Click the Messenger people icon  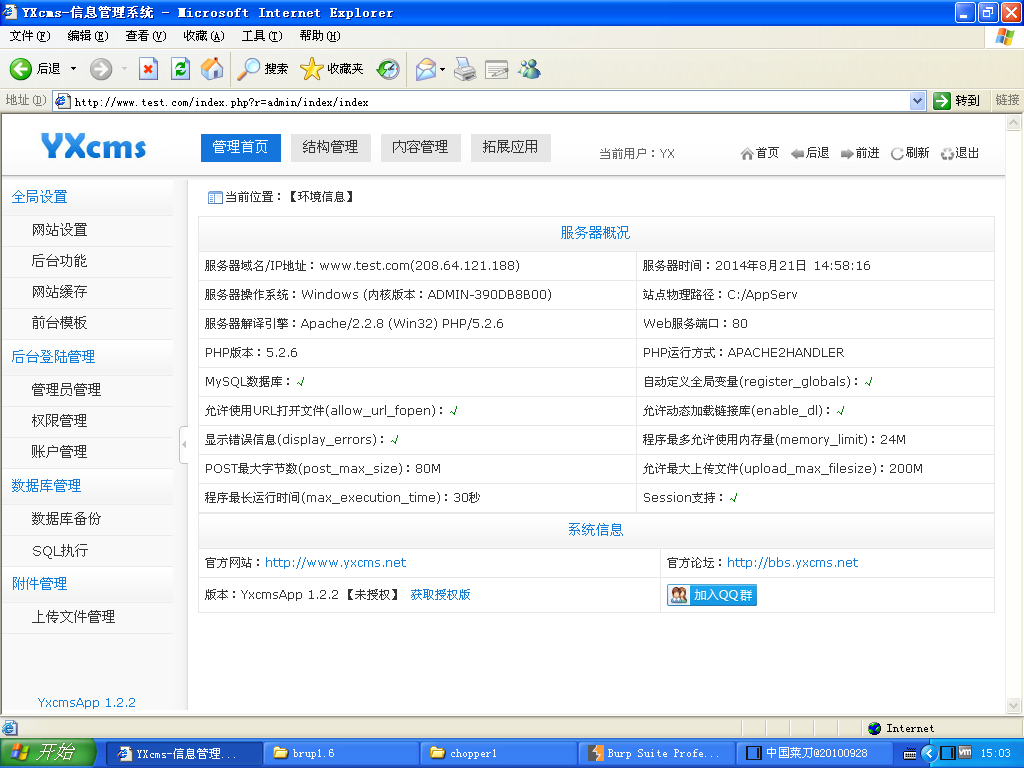pyautogui.click(x=529, y=69)
